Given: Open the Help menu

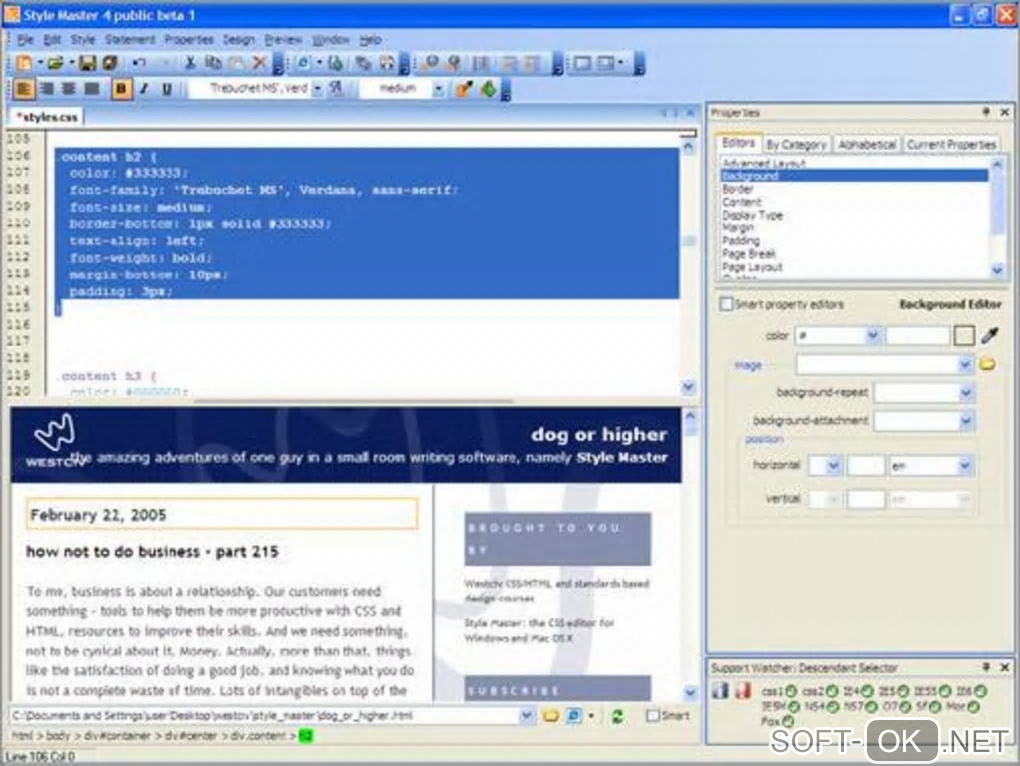Looking at the screenshot, I should tap(370, 40).
